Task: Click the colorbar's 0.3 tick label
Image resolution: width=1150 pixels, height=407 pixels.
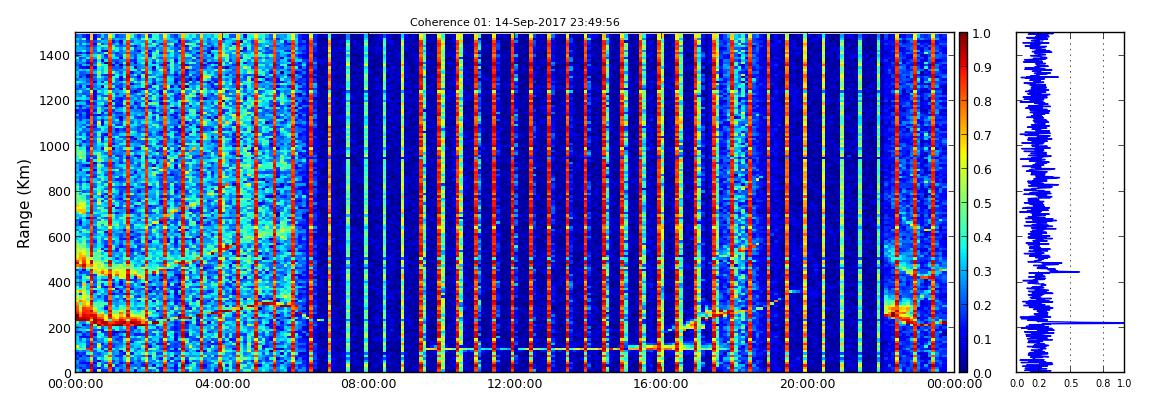Action: pyautogui.click(x=982, y=271)
